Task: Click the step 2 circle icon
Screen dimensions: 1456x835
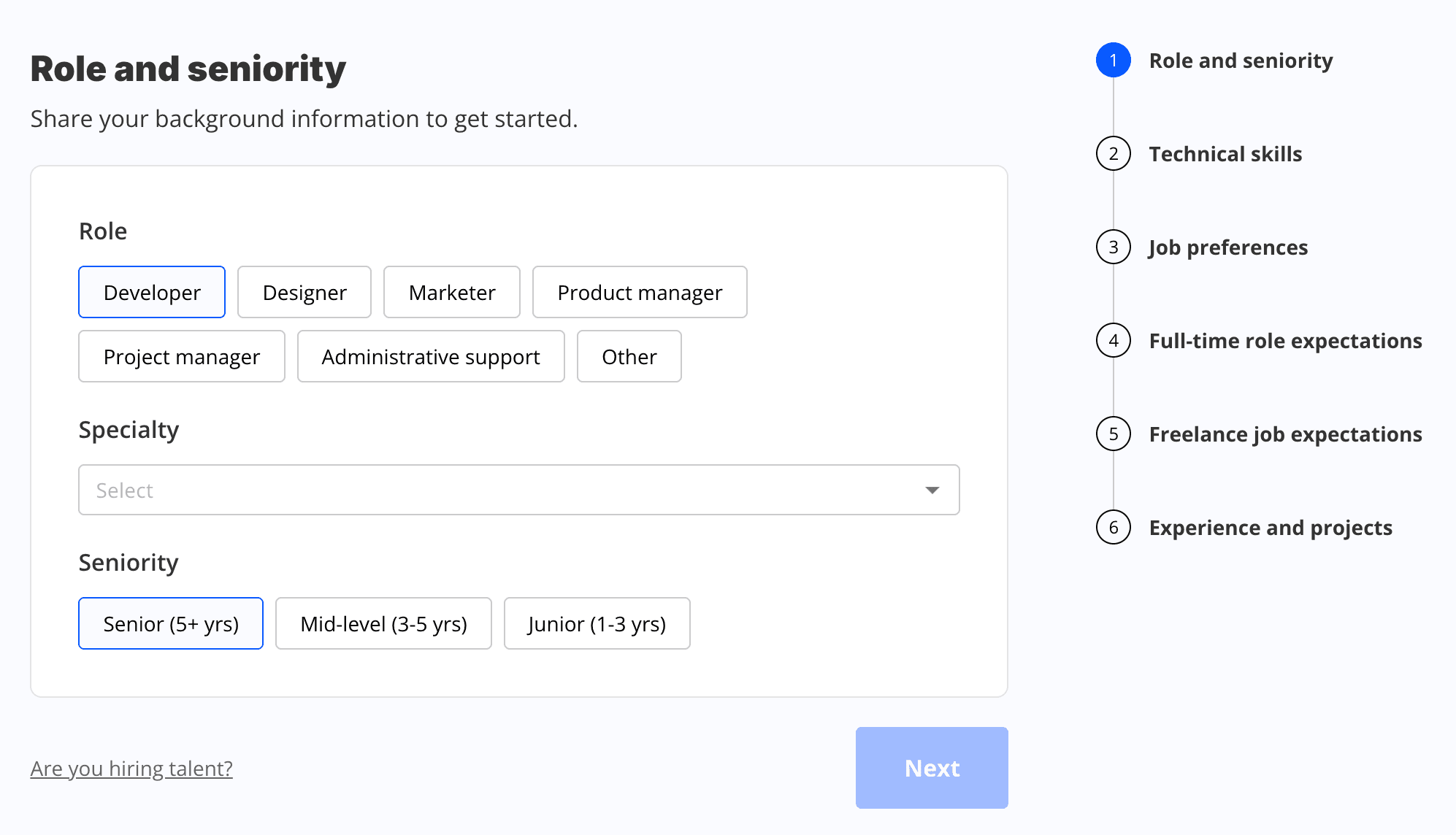Action: click(1113, 154)
